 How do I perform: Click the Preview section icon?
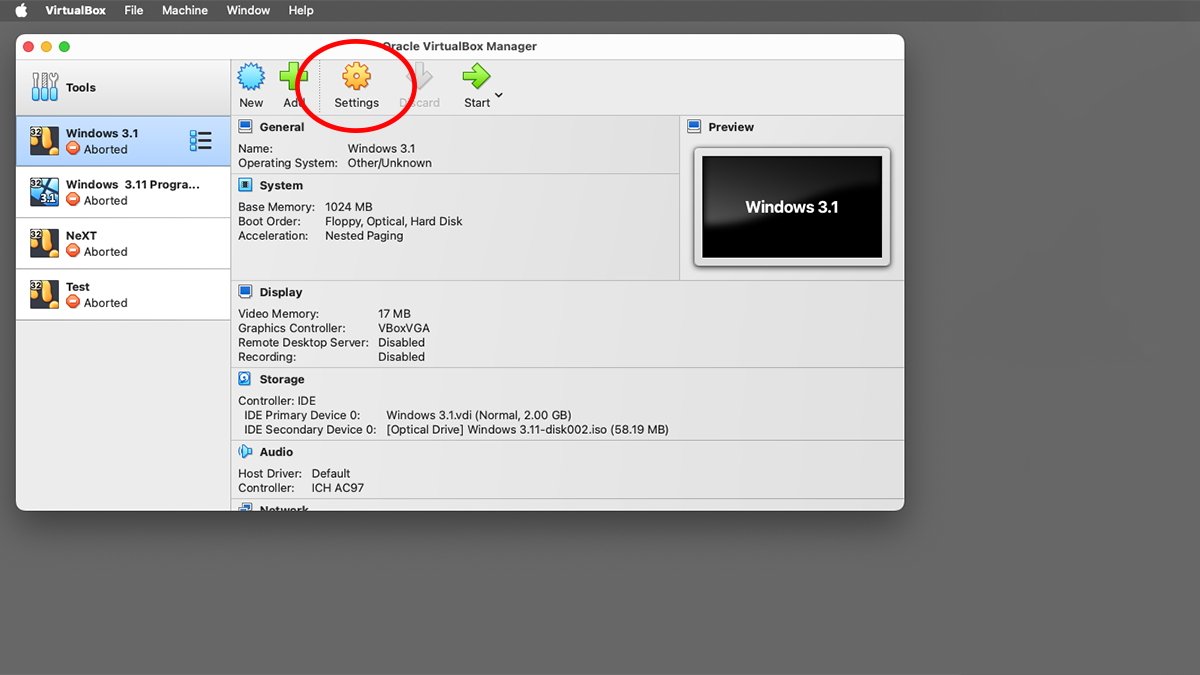click(x=694, y=127)
